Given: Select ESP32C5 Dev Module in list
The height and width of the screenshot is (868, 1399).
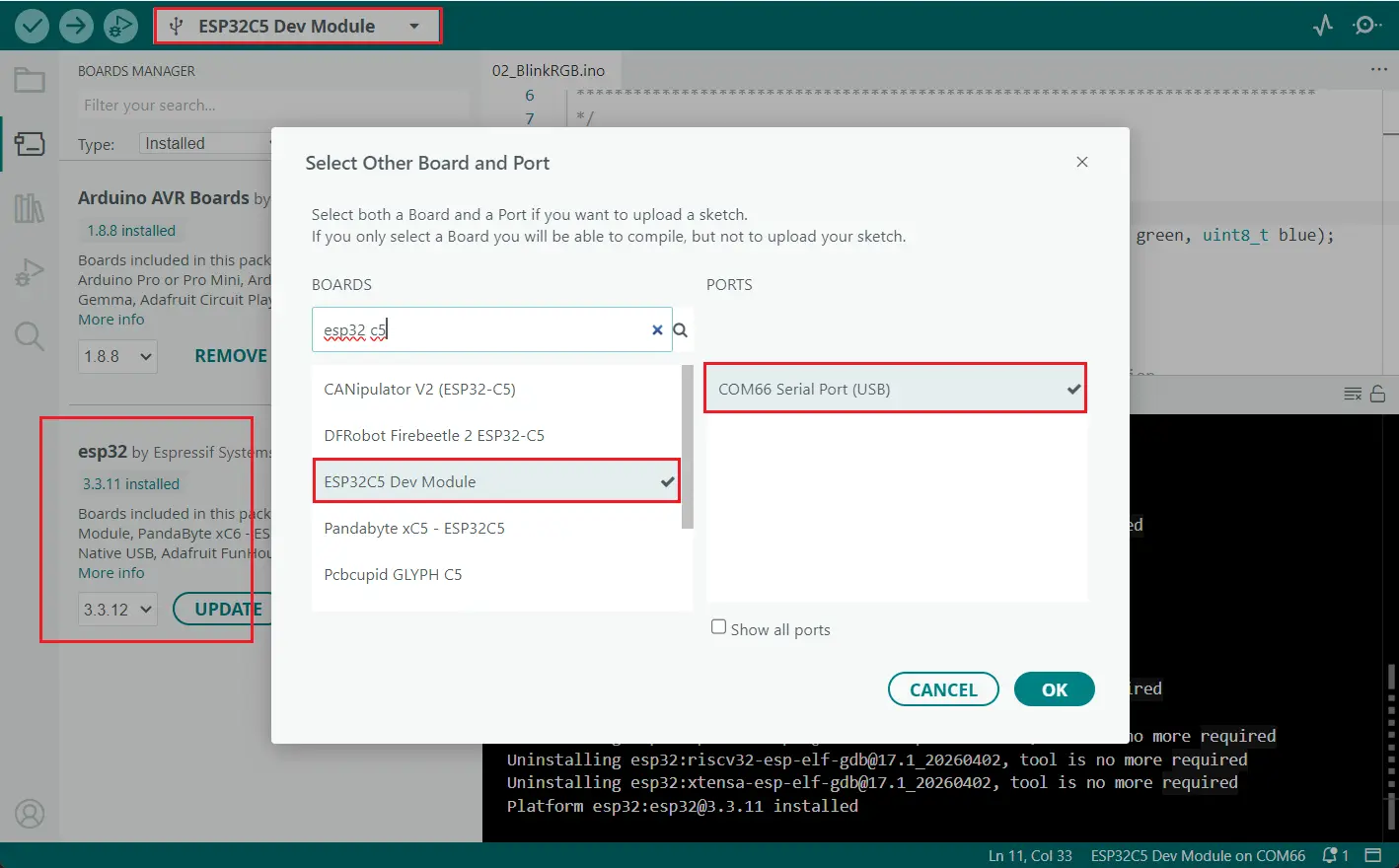Looking at the screenshot, I should coord(497,481).
